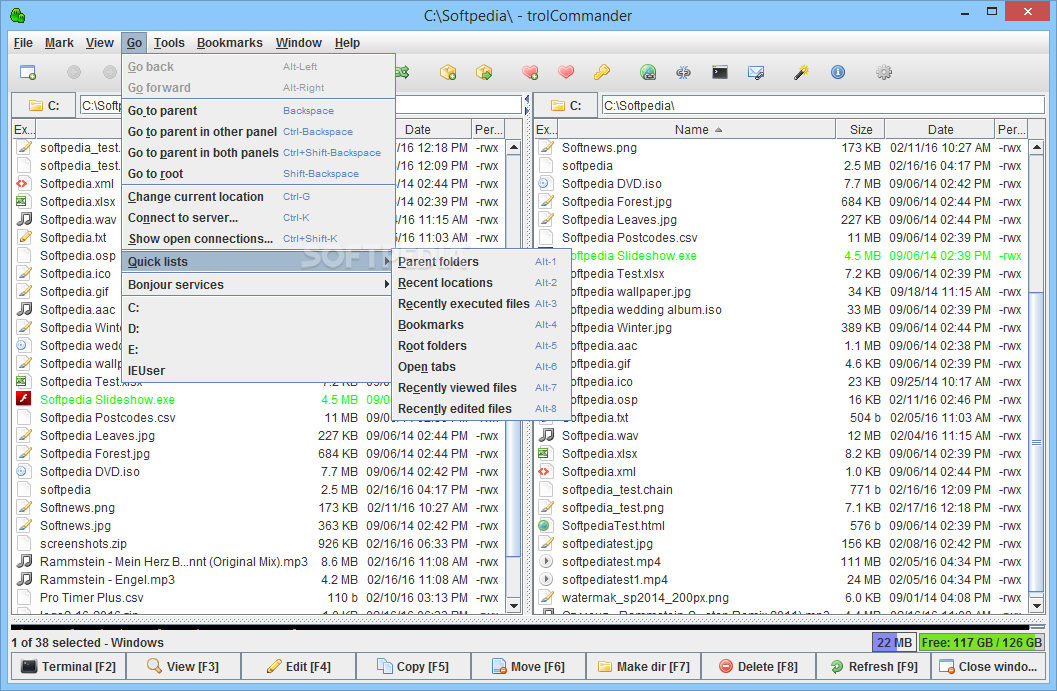Click the globe icon for SoftpediaTest.html
This screenshot has height=691, width=1057.
coord(546,525)
